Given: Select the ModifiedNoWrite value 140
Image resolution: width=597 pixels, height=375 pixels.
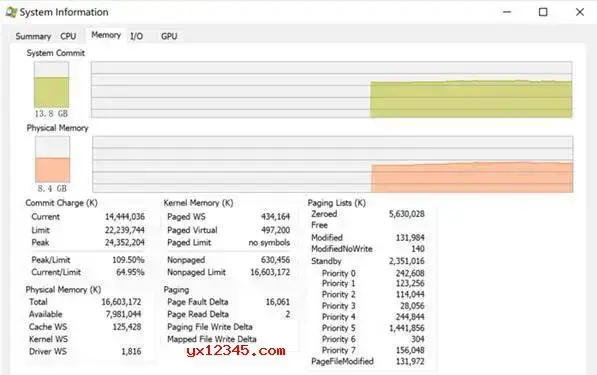Looking at the screenshot, I should (418, 249).
